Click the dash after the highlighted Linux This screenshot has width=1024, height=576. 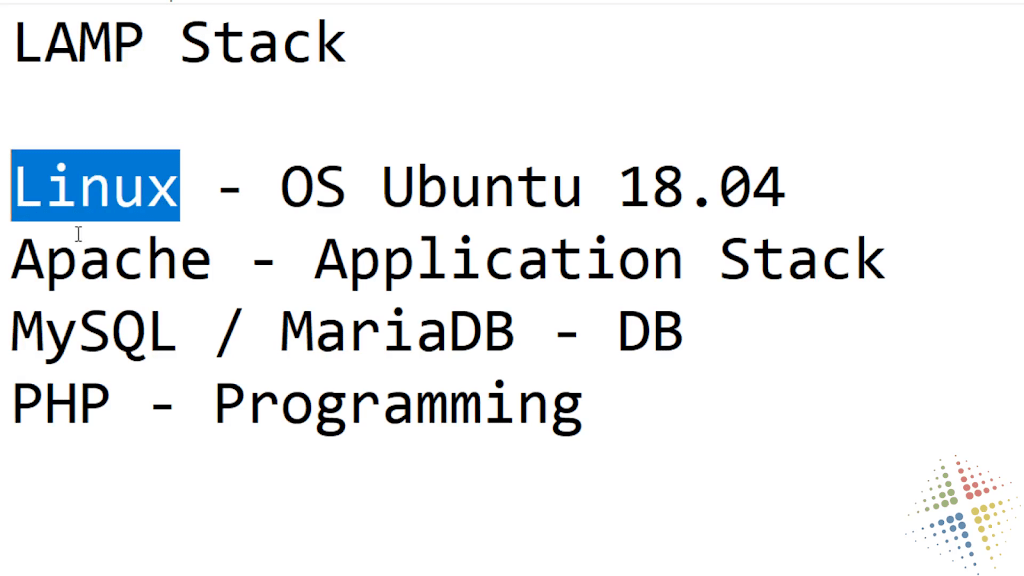pos(229,191)
